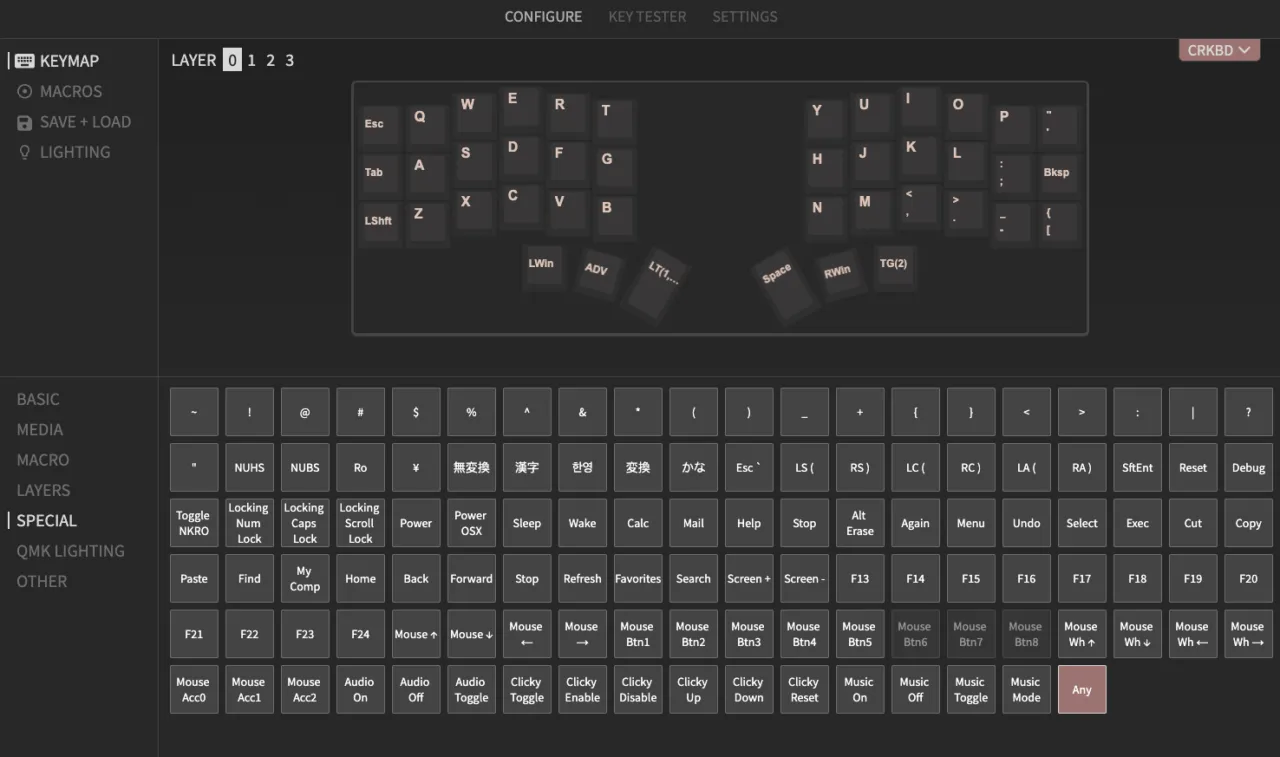Click the Save + Load disk icon
Viewport: 1280px width, 757px height.
pos(23,121)
